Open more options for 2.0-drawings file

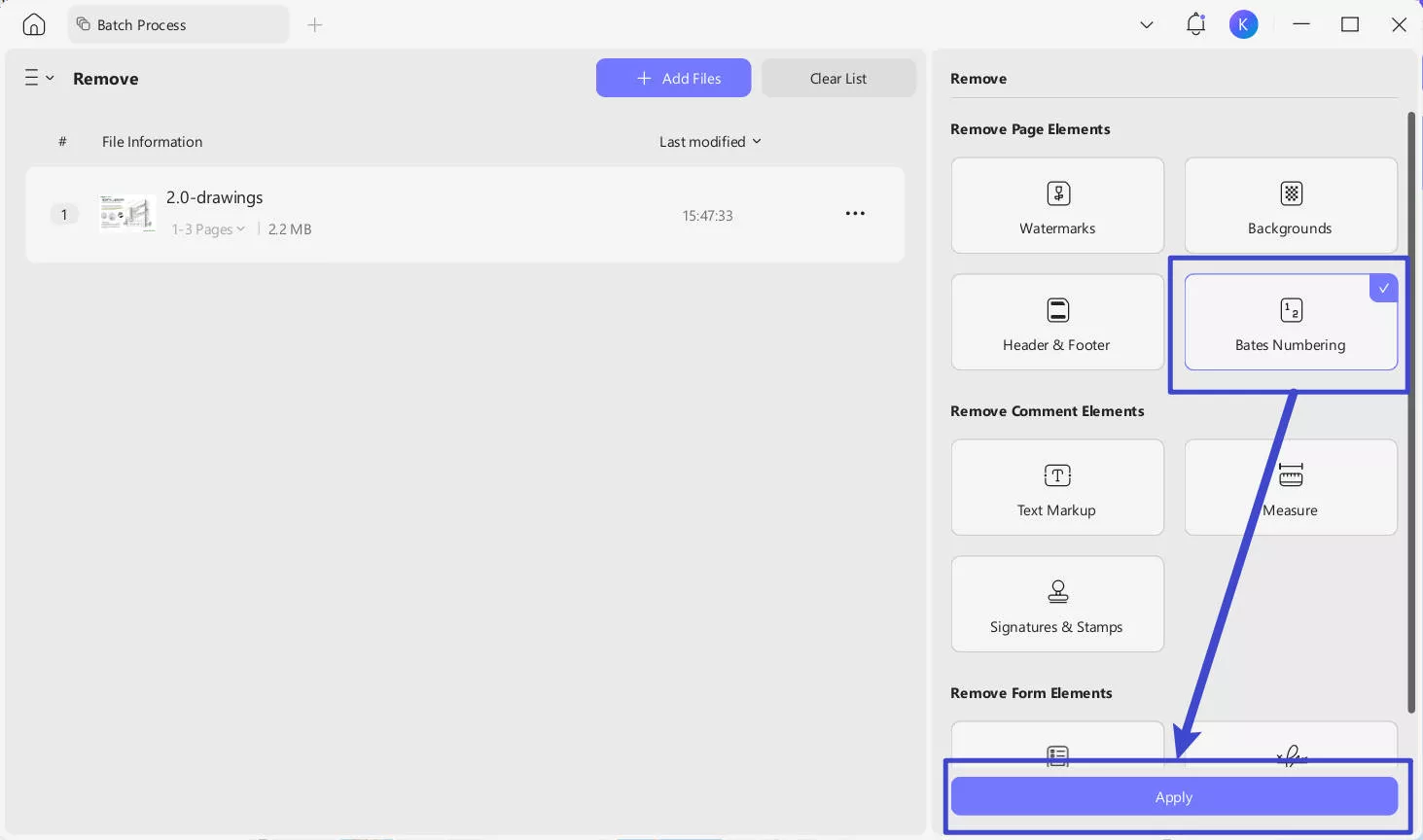(x=855, y=214)
